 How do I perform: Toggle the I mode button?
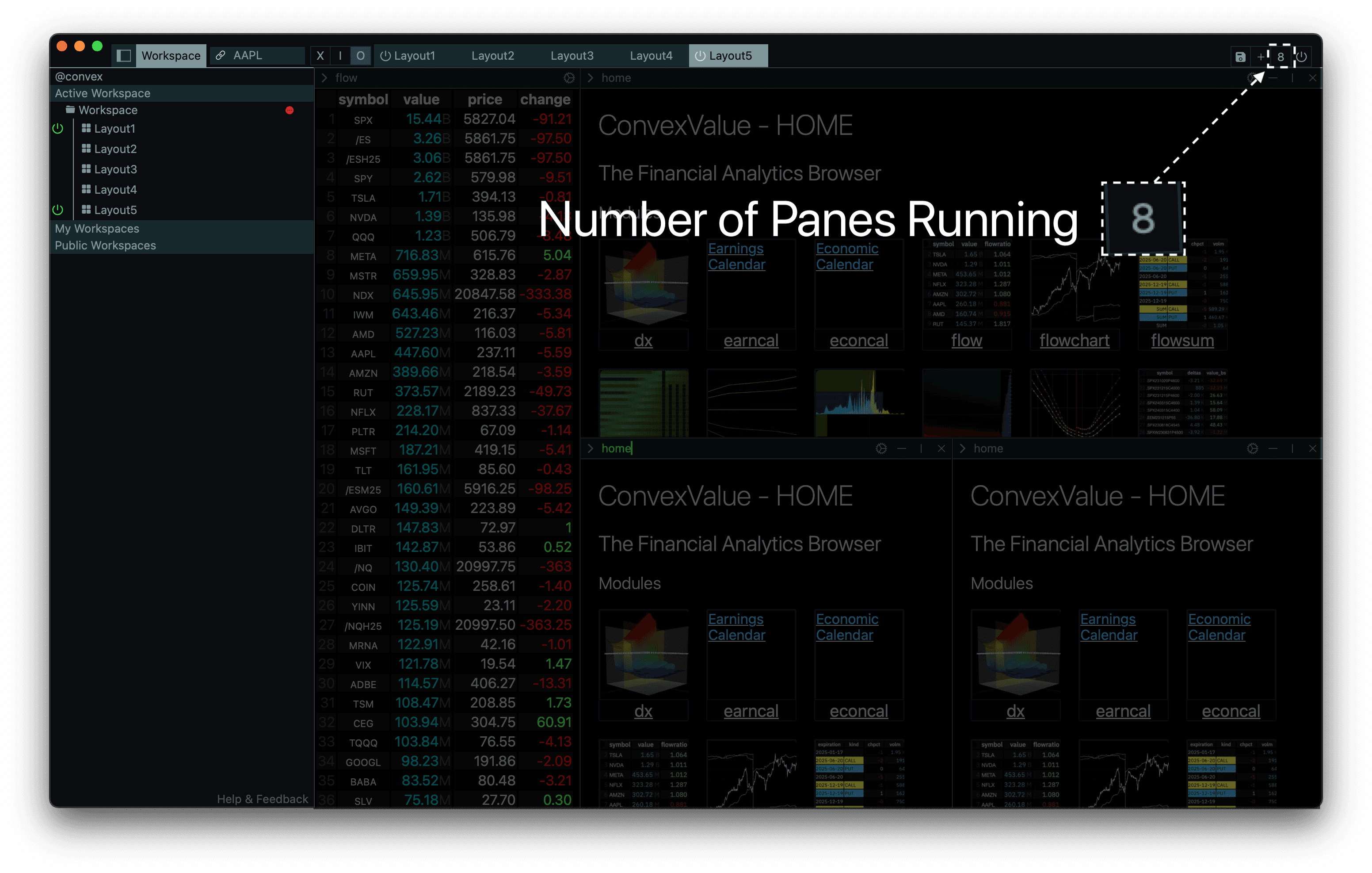click(x=340, y=56)
